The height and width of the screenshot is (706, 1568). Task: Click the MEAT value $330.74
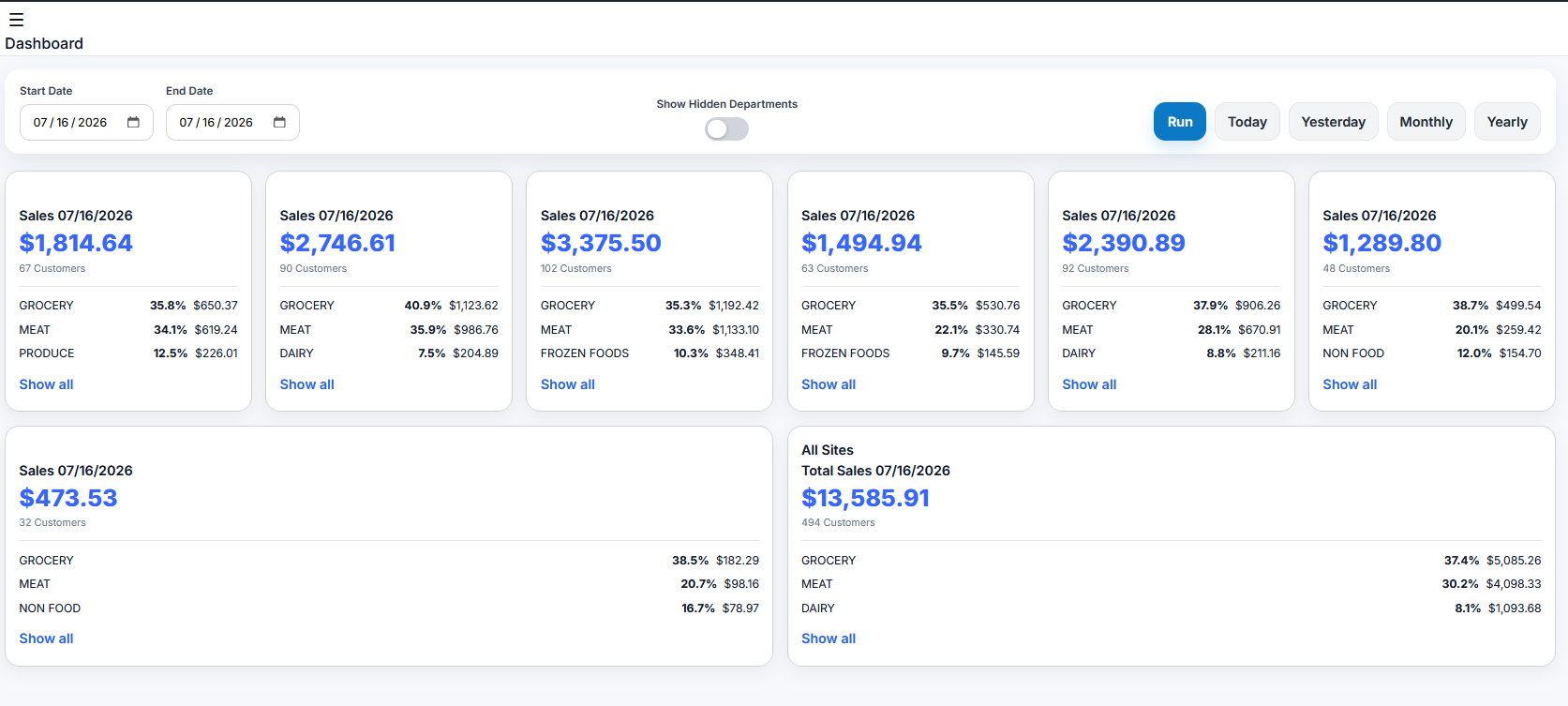(x=997, y=330)
